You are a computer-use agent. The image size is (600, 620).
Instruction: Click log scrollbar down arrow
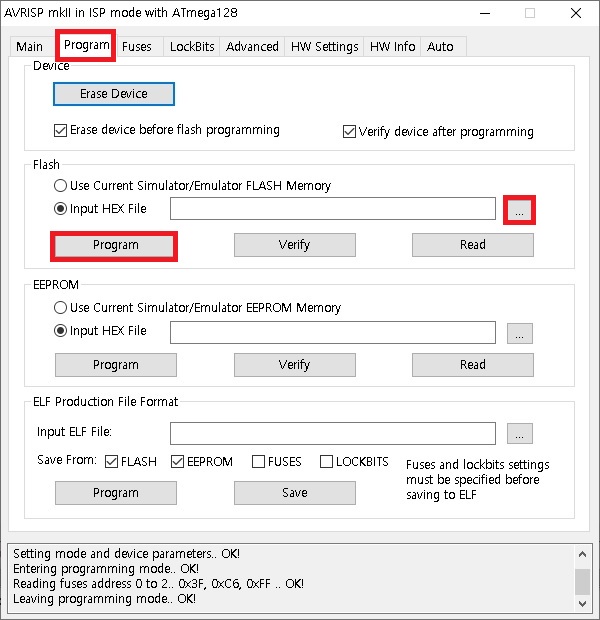point(582,604)
